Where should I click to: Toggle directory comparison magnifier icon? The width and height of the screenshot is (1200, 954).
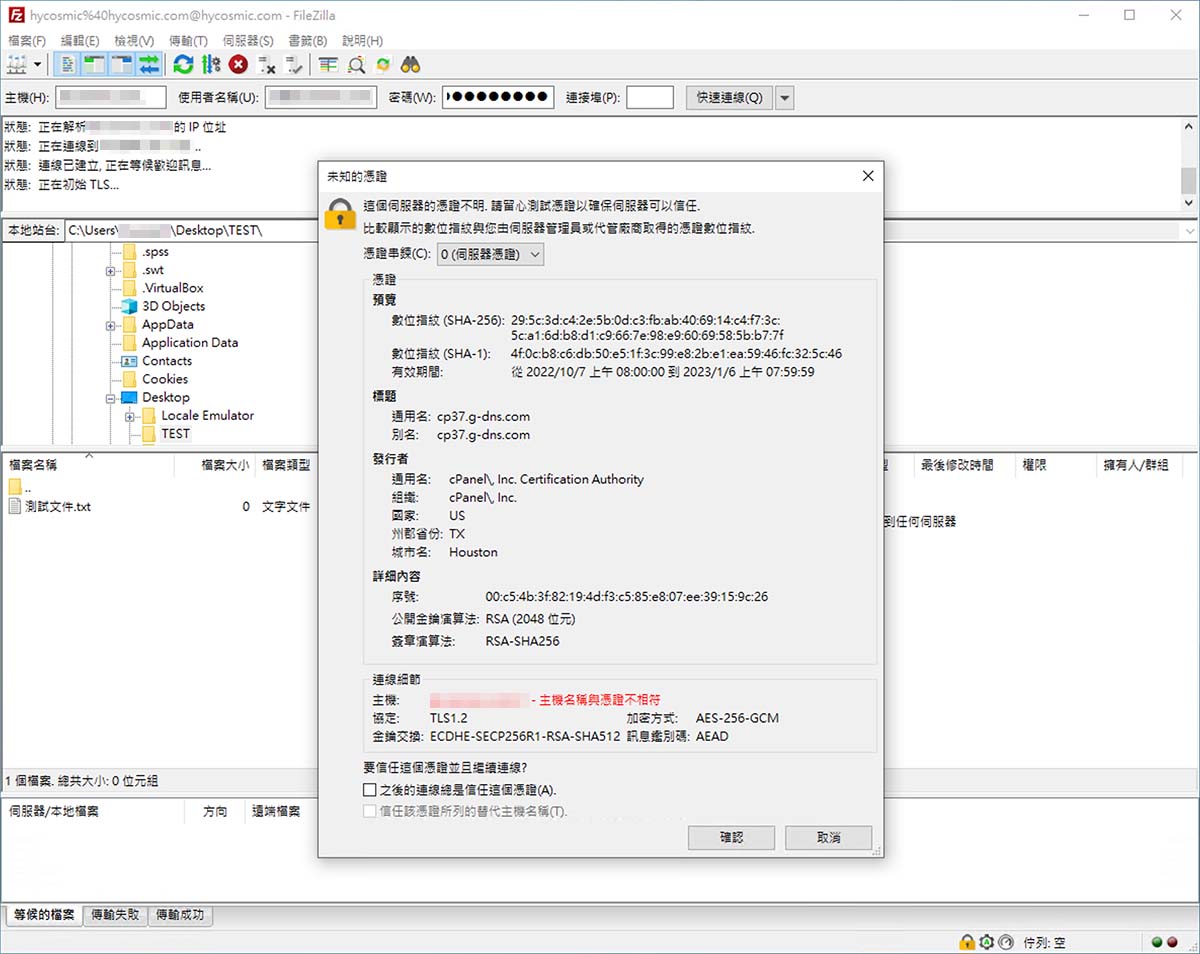click(x=356, y=65)
